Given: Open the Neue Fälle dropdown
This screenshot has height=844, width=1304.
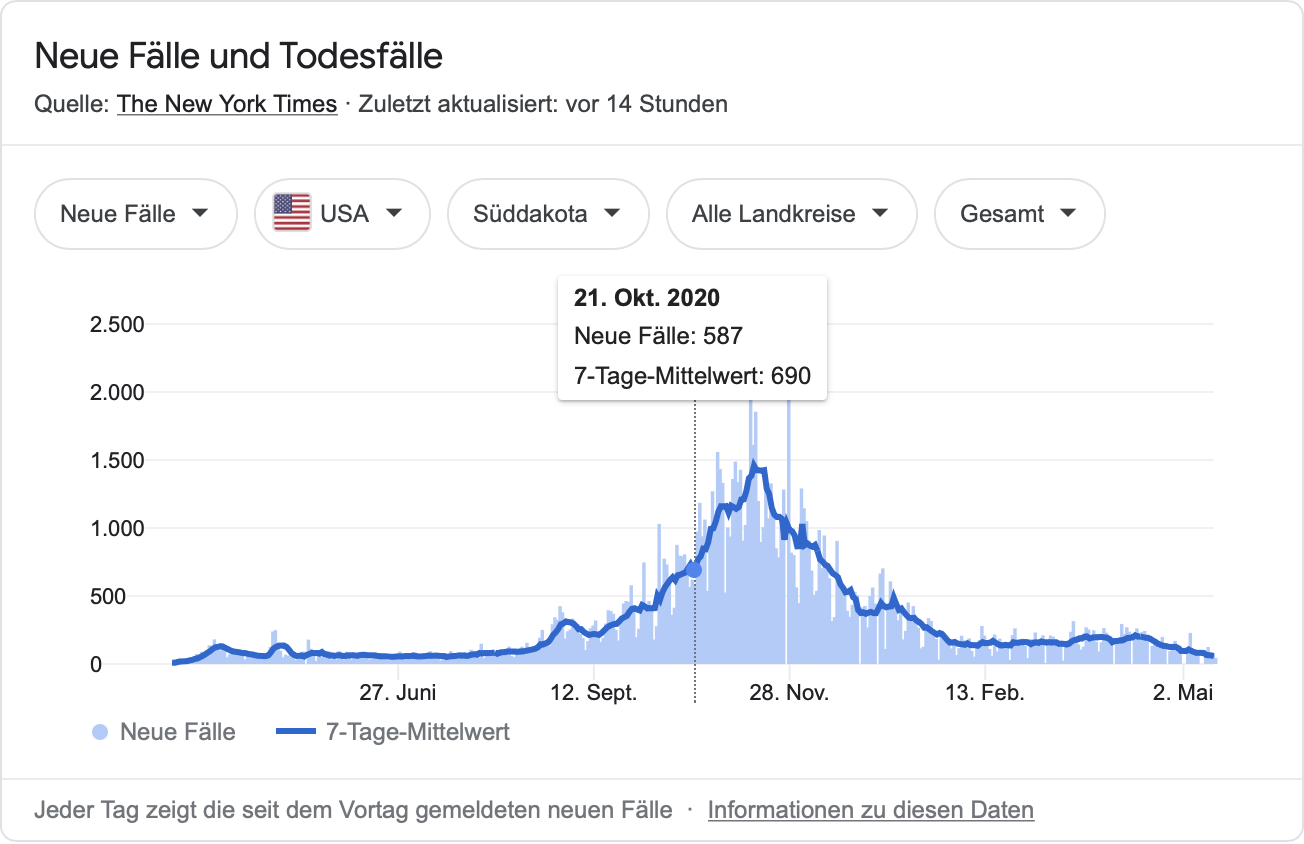Looking at the screenshot, I should click(135, 213).
